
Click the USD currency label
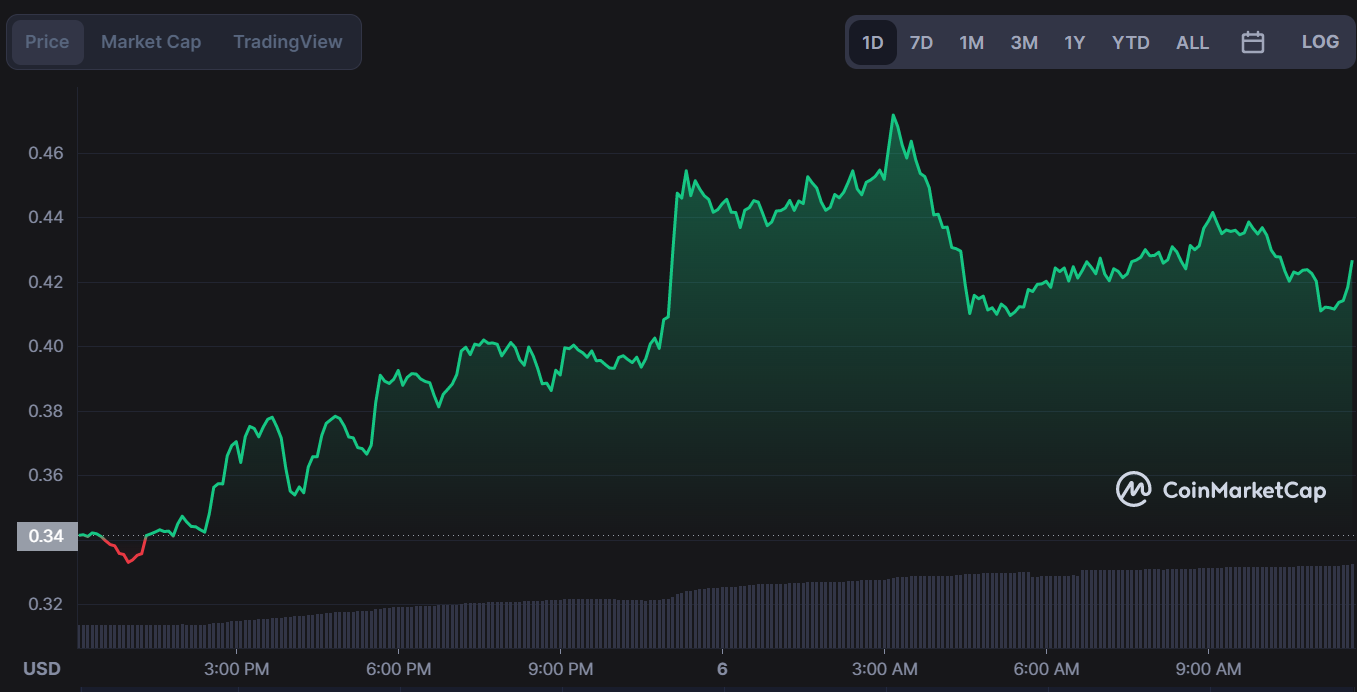(x=42, y=669)
